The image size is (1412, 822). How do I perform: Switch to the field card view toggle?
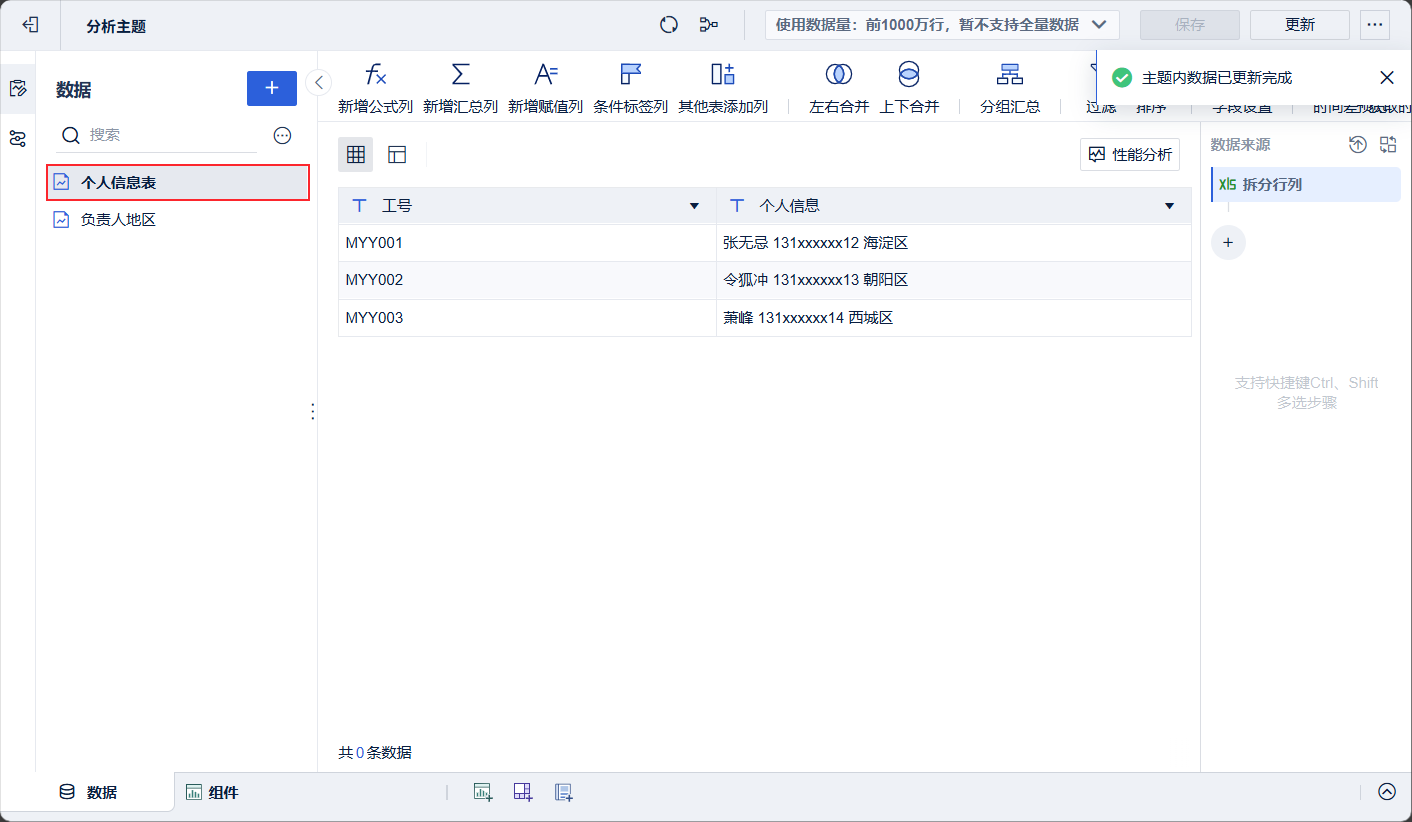coord(396,154)
